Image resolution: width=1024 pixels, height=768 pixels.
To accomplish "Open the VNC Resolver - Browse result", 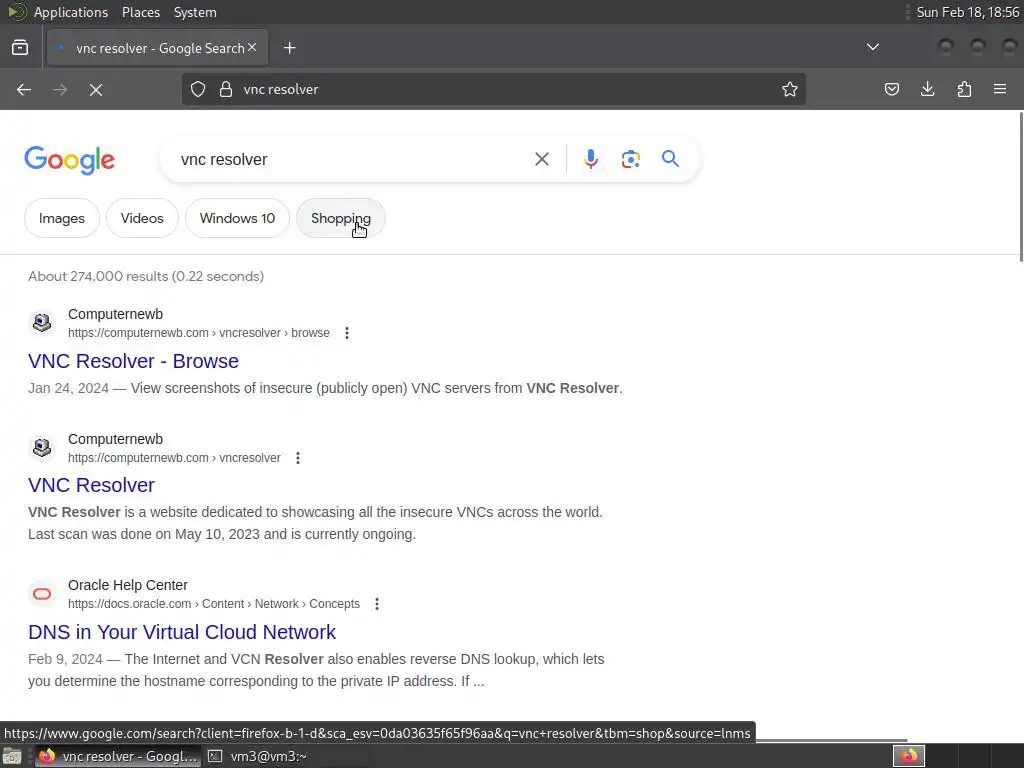I will [x=133, y=361].
